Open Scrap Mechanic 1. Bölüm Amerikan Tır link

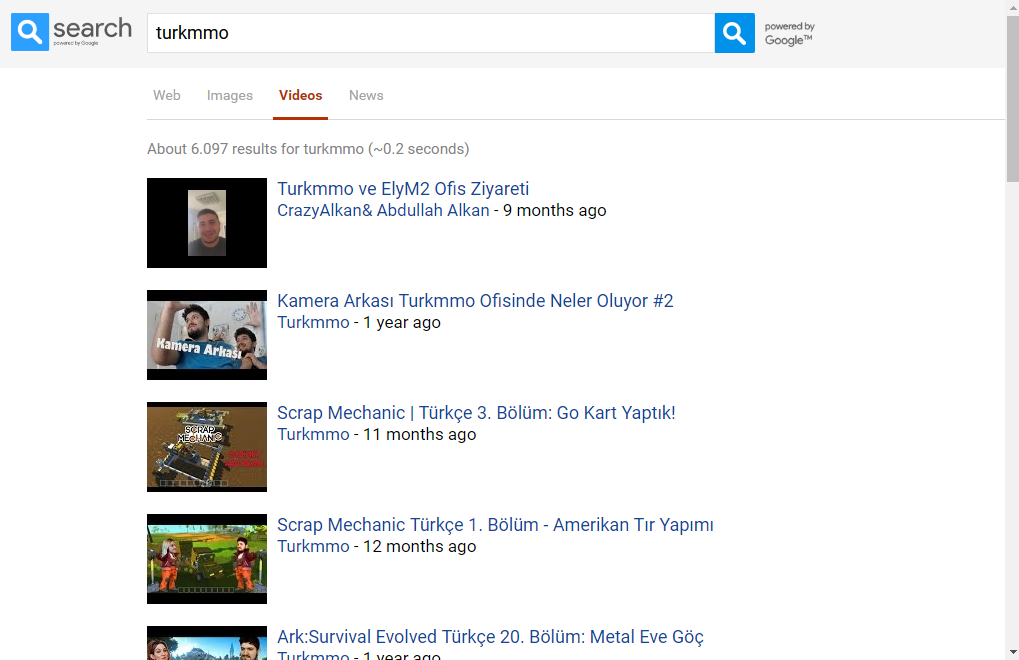click(x=495, y=525)
